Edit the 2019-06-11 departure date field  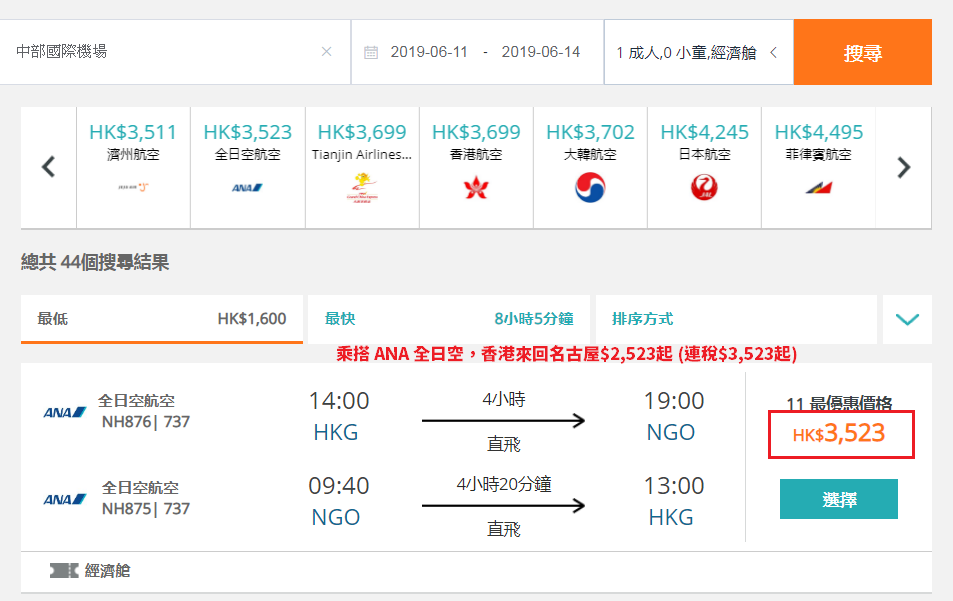(429, 52)
